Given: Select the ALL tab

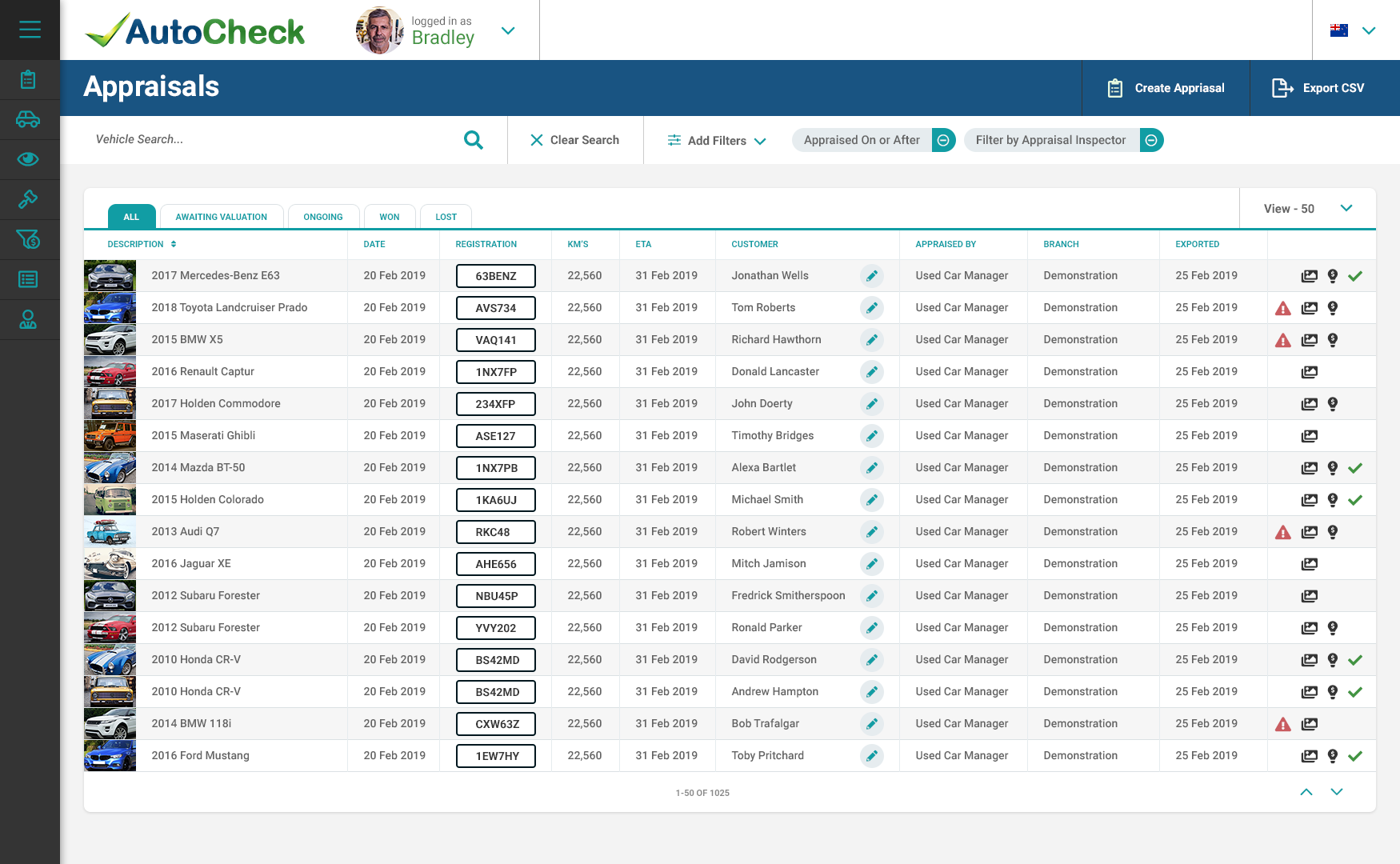Looking at the screenshot, I should click(x=132, y=217).
